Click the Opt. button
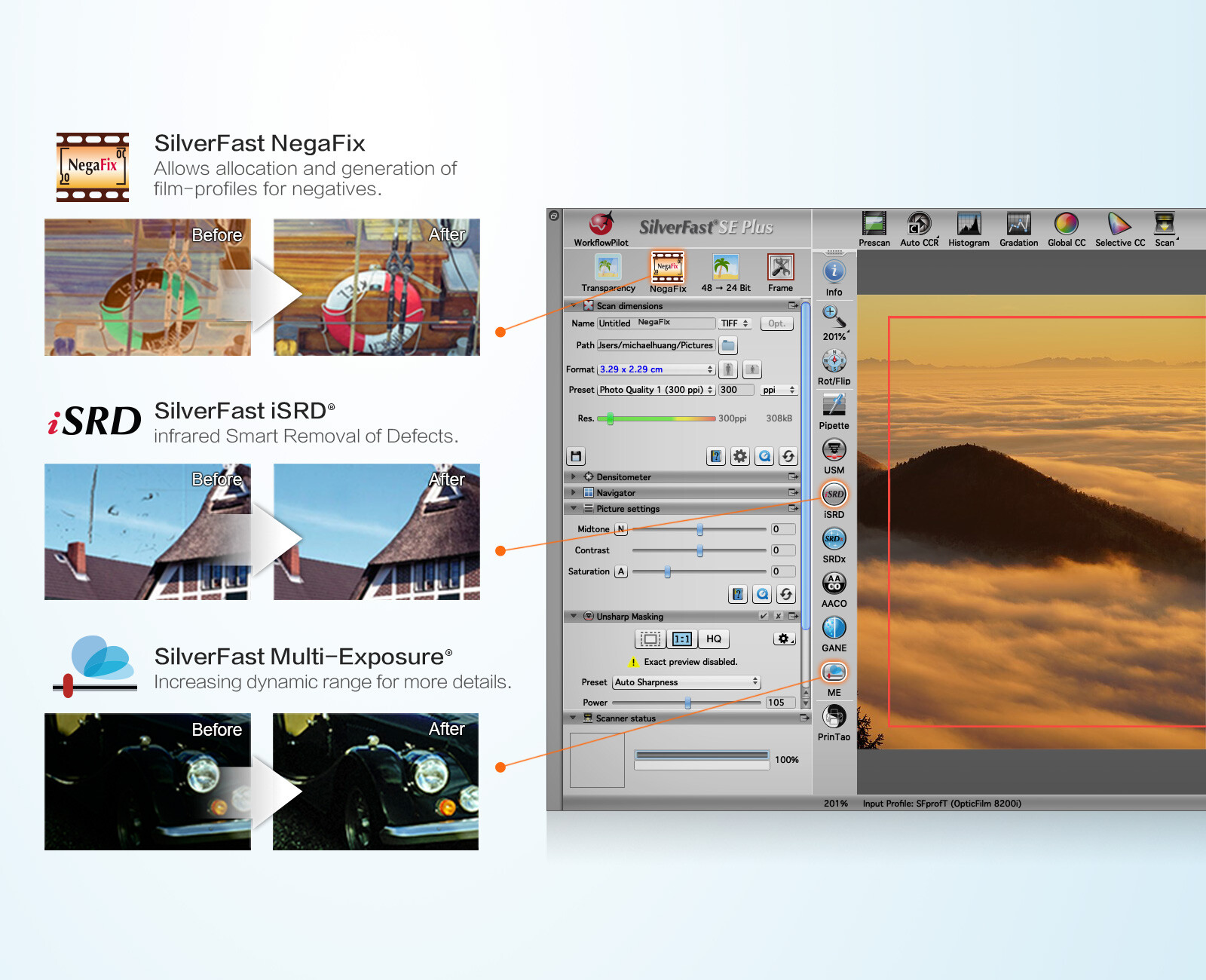Screen dimensions: 1206x980 (x=776, y=323)
